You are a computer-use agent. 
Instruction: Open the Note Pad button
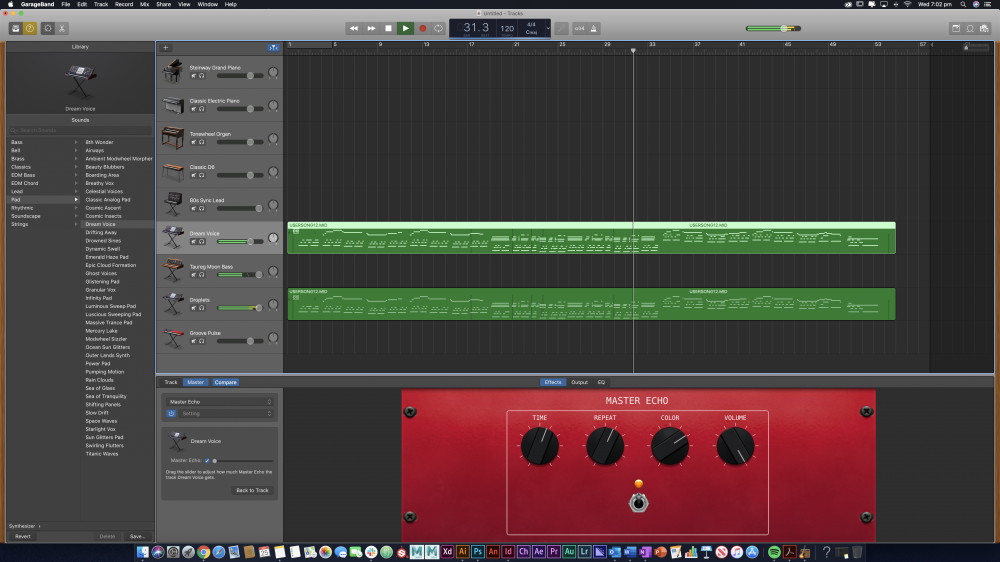pyautogui.click(x=956, y=28)
